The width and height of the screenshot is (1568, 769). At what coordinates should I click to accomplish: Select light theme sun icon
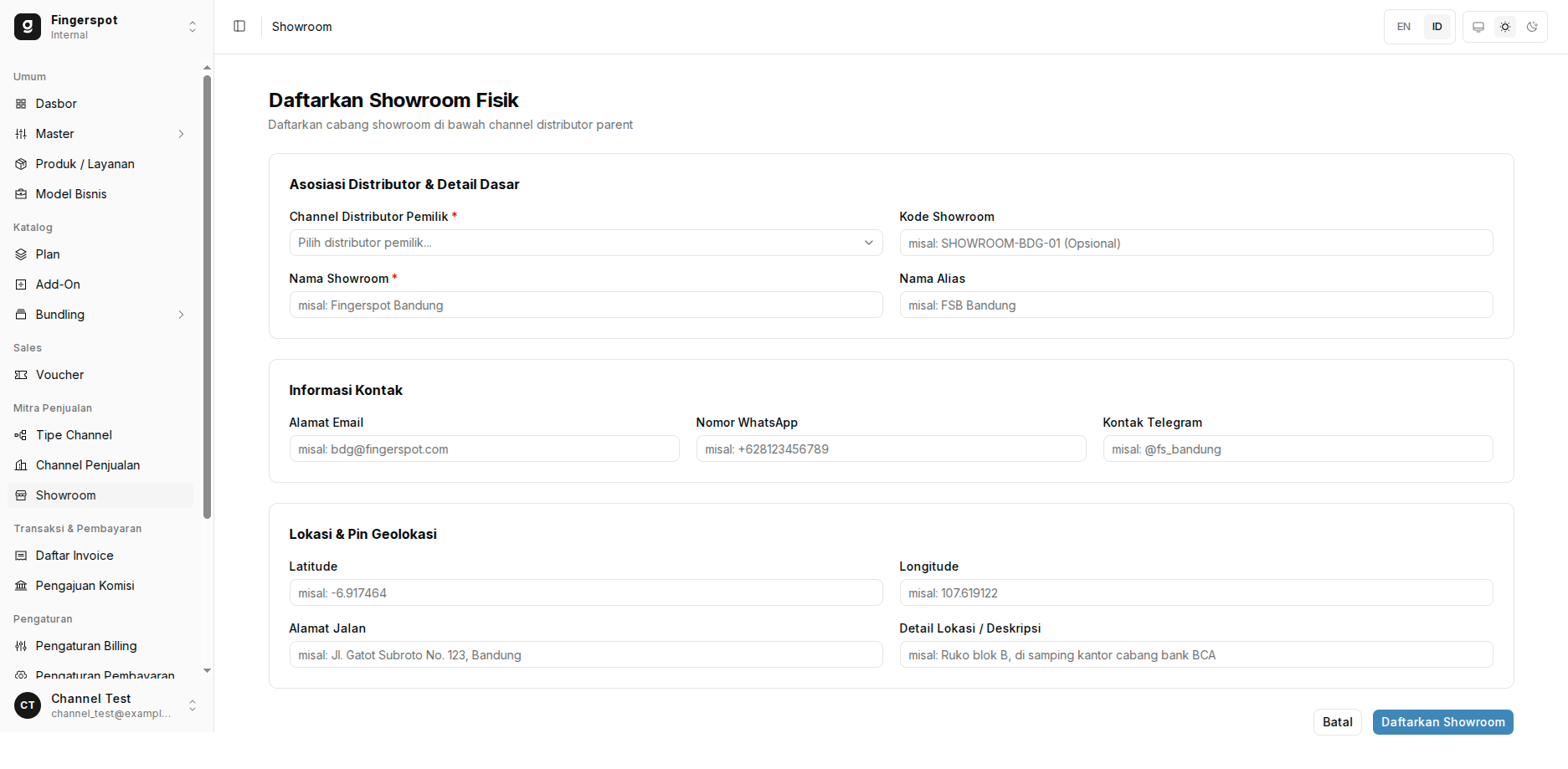pos(1505,27)
